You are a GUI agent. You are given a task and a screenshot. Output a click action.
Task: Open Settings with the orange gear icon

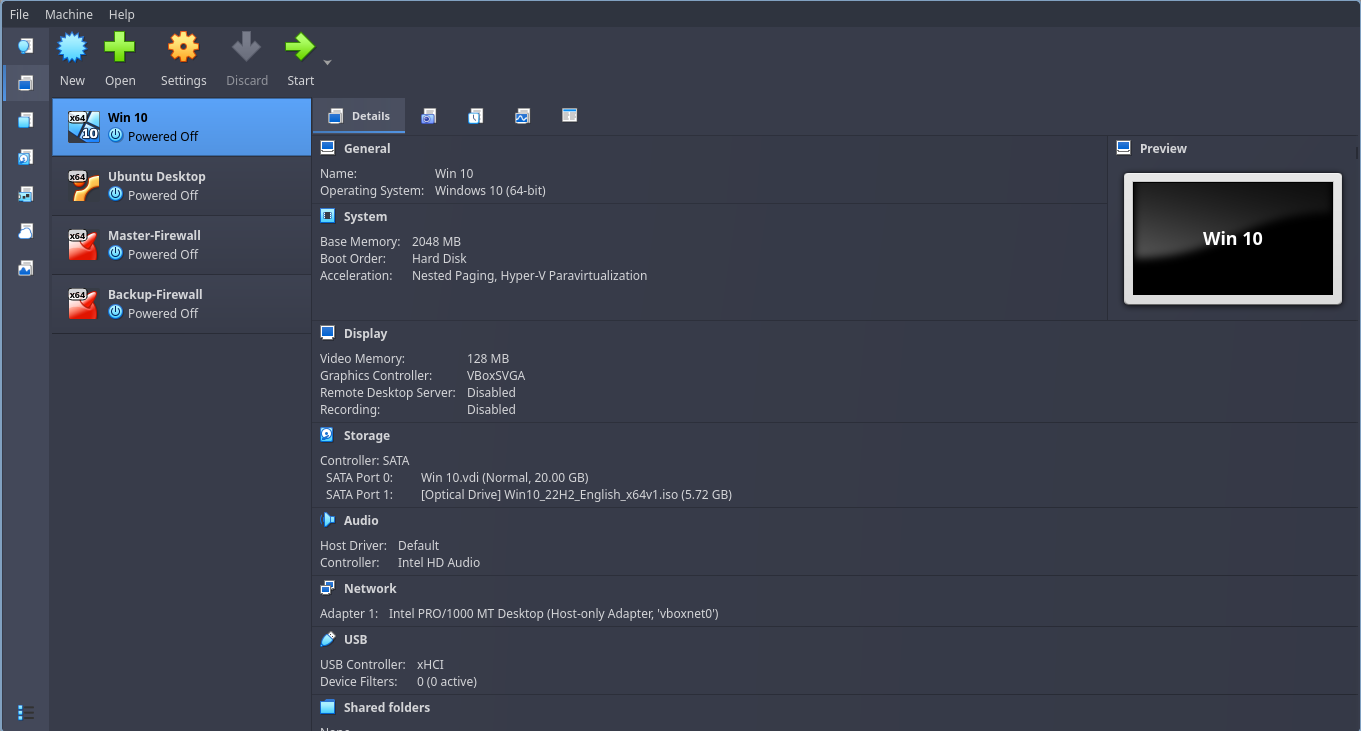point(183,48)
